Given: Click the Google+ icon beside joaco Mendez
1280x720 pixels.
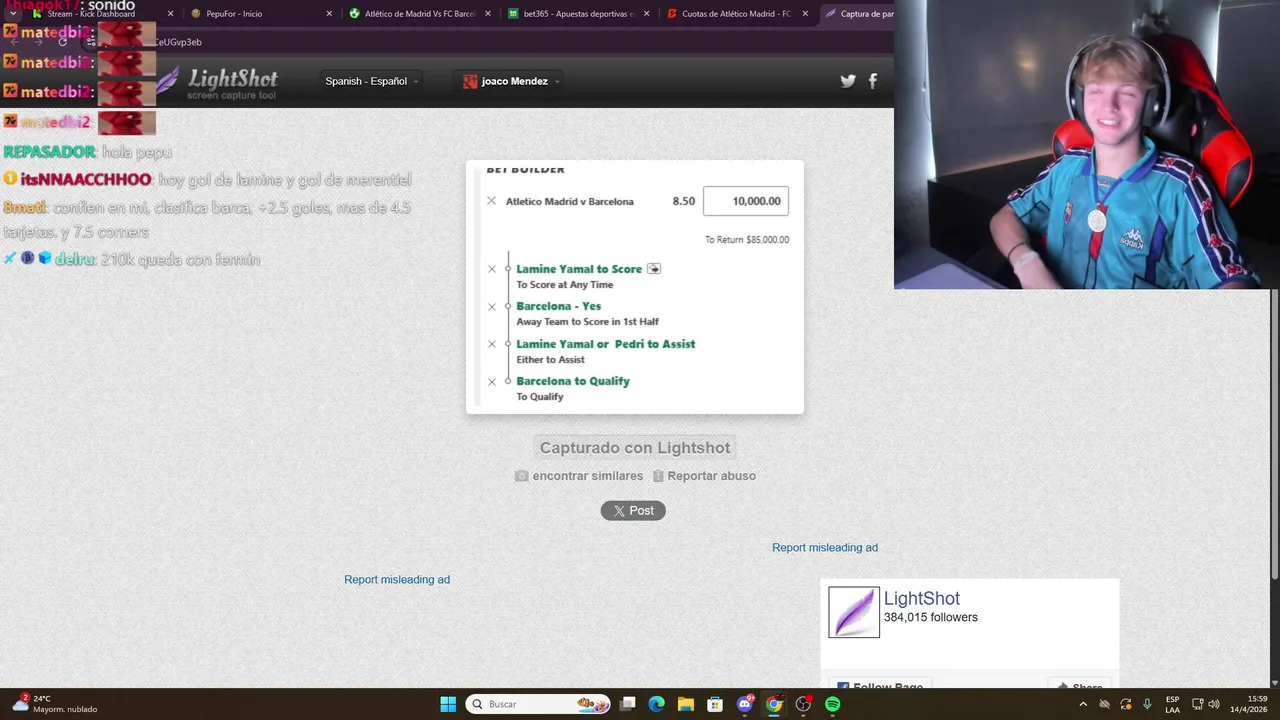Looking at the screenshot, I should click(x=470, y=81).
